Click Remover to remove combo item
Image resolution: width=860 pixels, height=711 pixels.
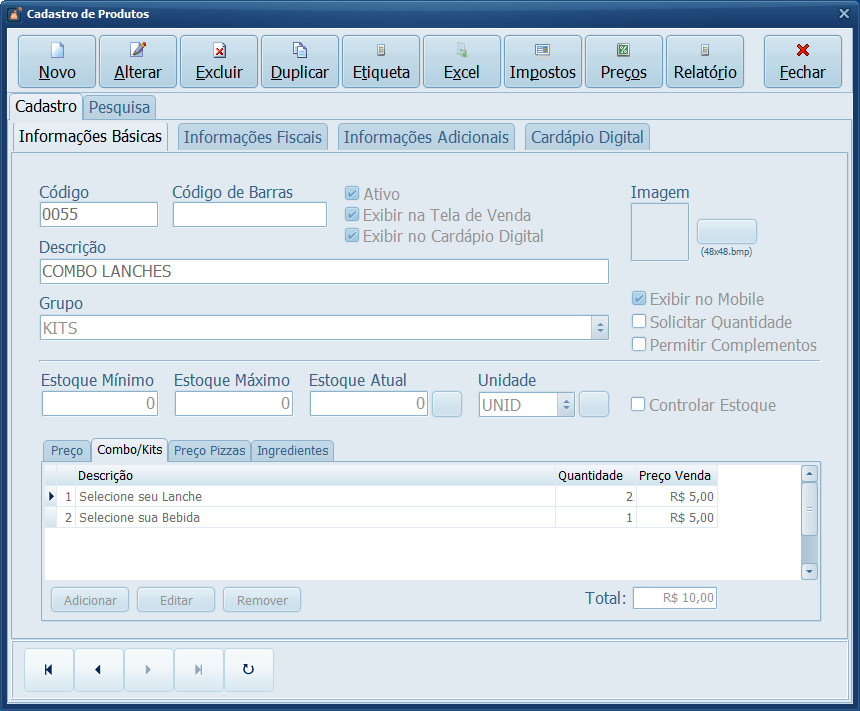click(262, 600)
